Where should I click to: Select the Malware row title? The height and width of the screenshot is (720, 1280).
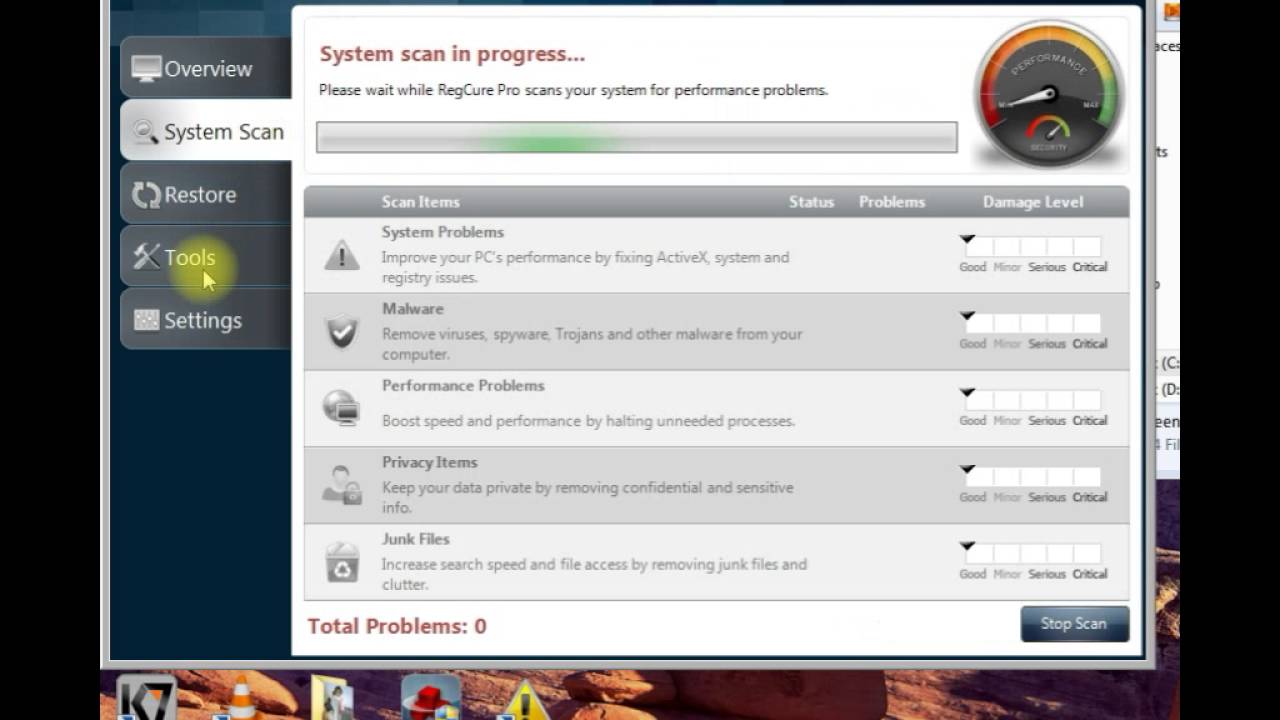[x=412, y=309]
